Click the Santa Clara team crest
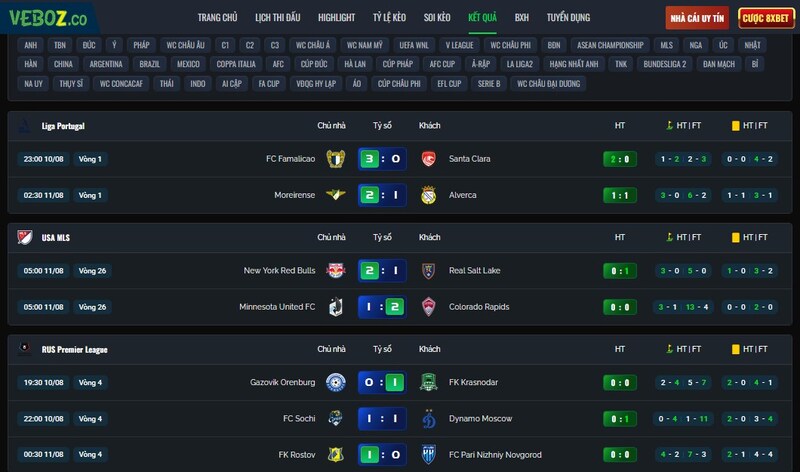Viewport: 800px width, 472px height. coord(429,159)
